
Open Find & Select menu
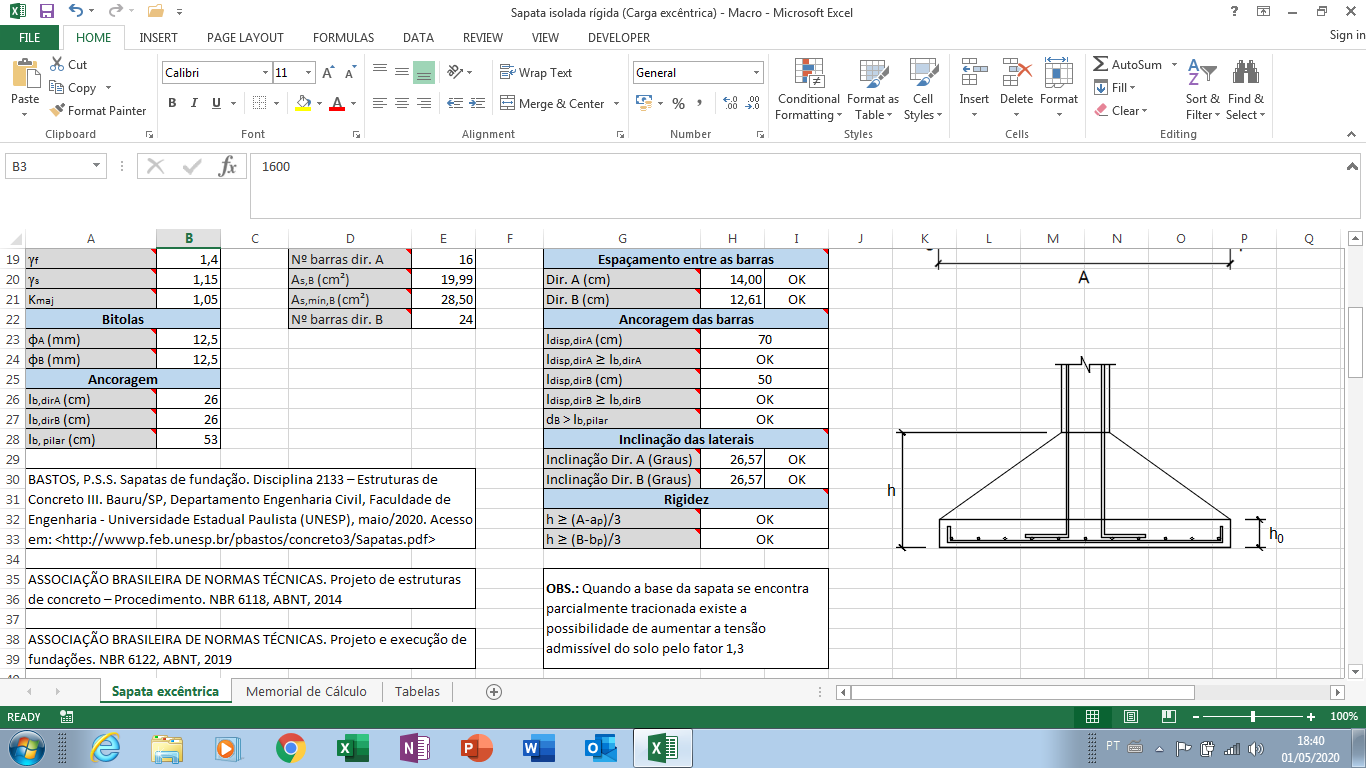[x=1246, y=89]
